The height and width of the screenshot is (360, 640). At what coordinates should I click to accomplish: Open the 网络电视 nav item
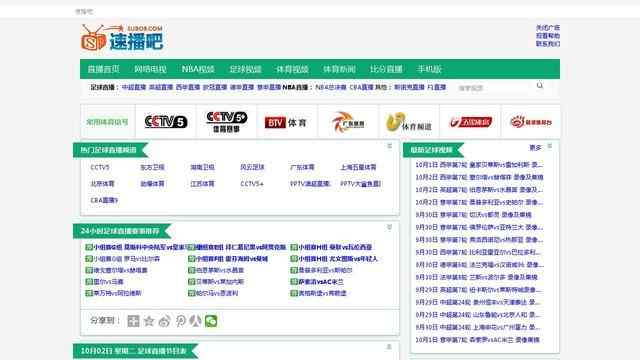[x=151, y=69]
